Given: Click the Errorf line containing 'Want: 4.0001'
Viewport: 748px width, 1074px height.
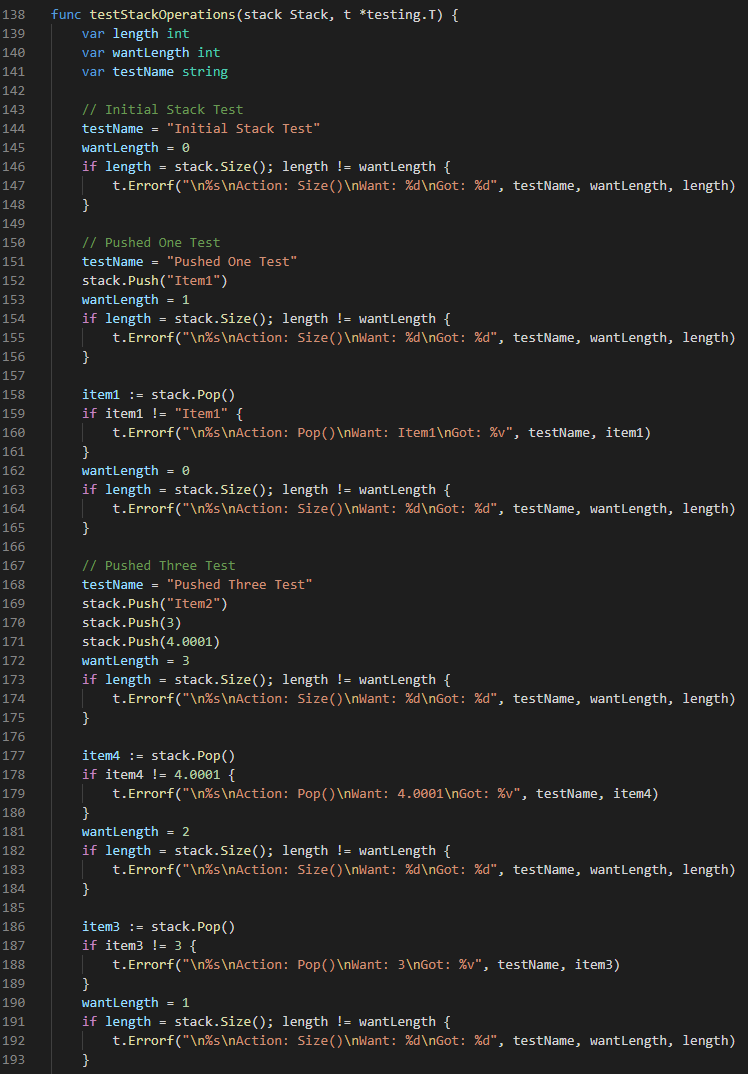Looking at the screenshot, I should pos(386,794).
